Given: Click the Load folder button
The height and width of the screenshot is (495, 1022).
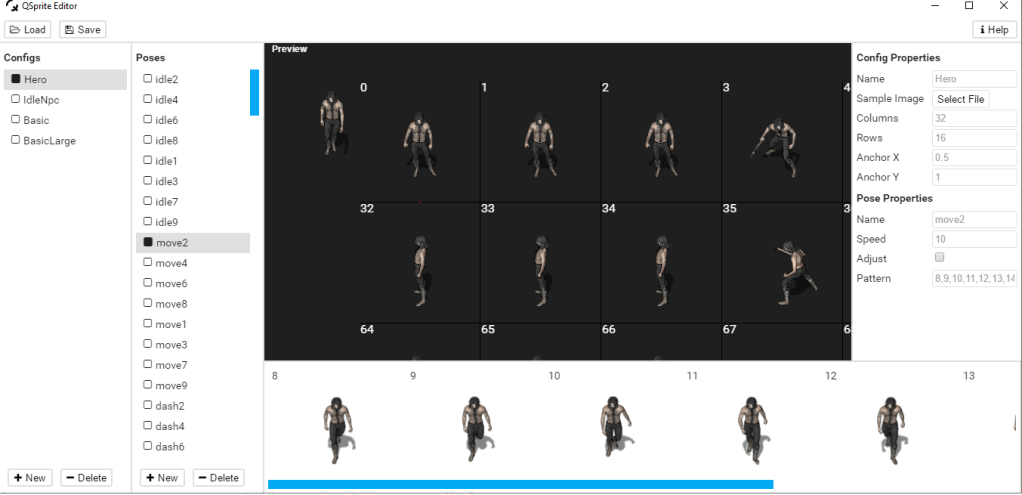Looking at the screenshot, I should point(28,30).
